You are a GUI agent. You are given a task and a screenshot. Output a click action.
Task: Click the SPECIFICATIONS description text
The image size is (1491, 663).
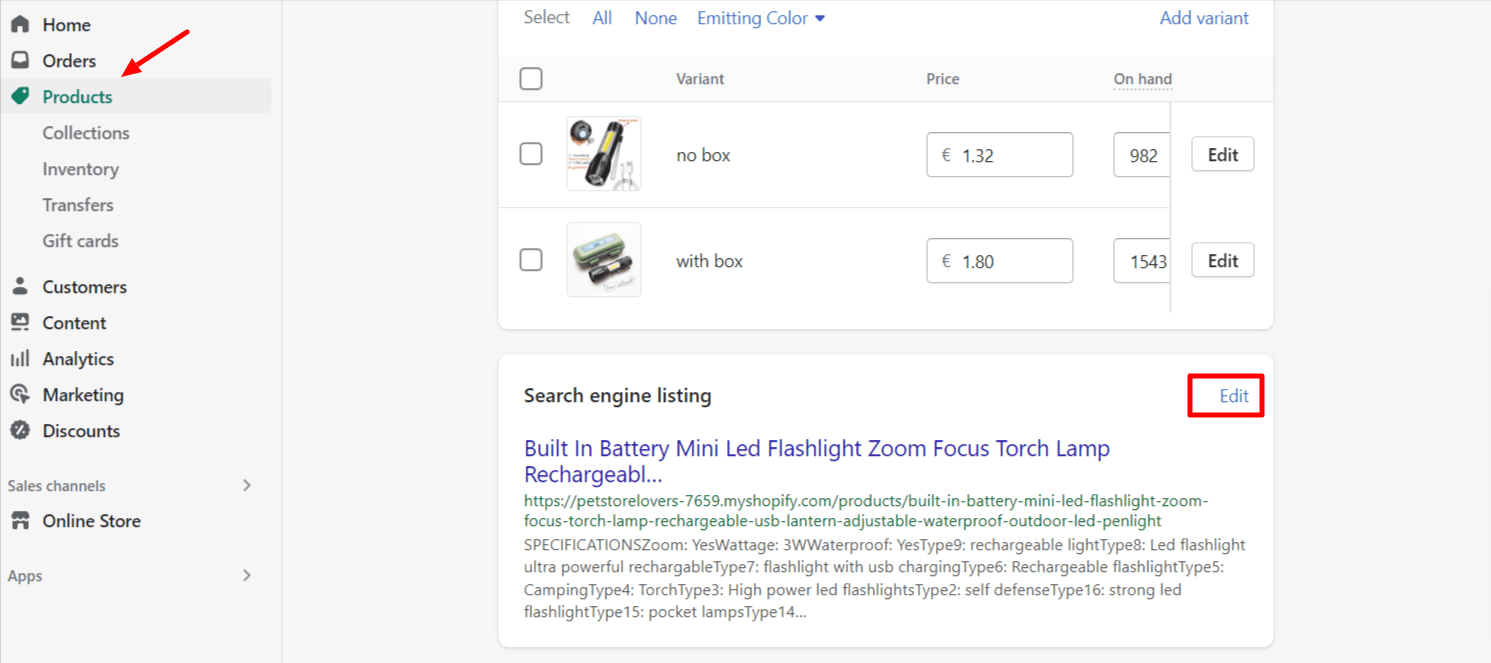885,578
